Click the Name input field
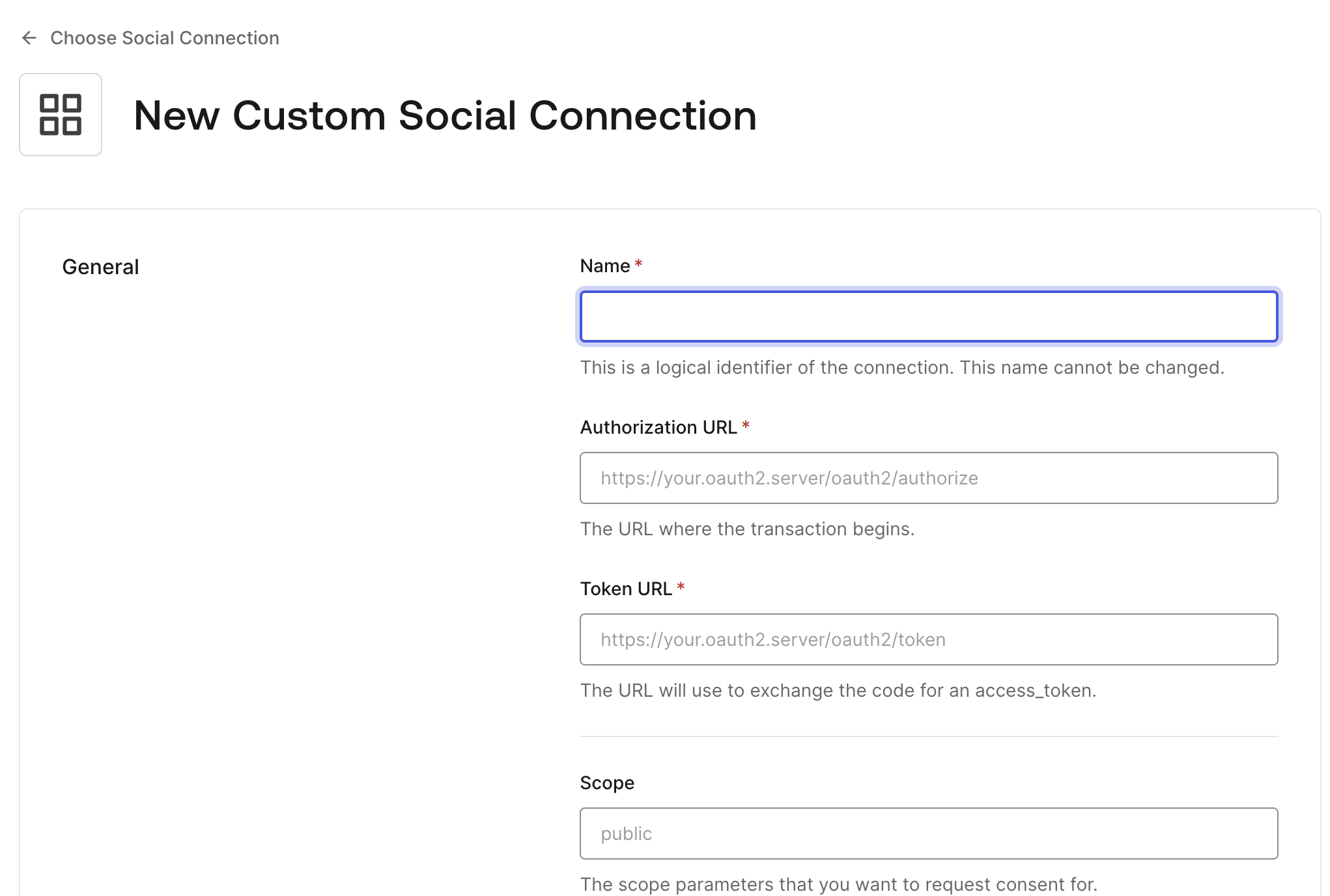 (x=929, y=316)
